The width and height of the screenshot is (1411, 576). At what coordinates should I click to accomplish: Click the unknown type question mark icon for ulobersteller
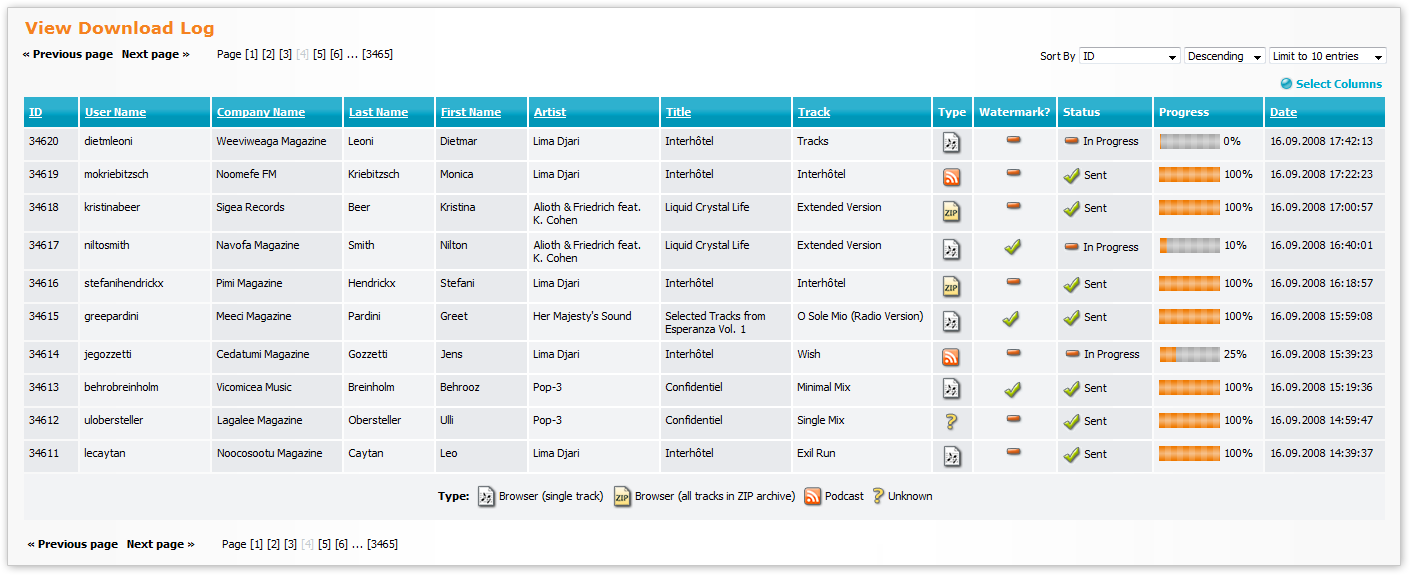(952, 420)
